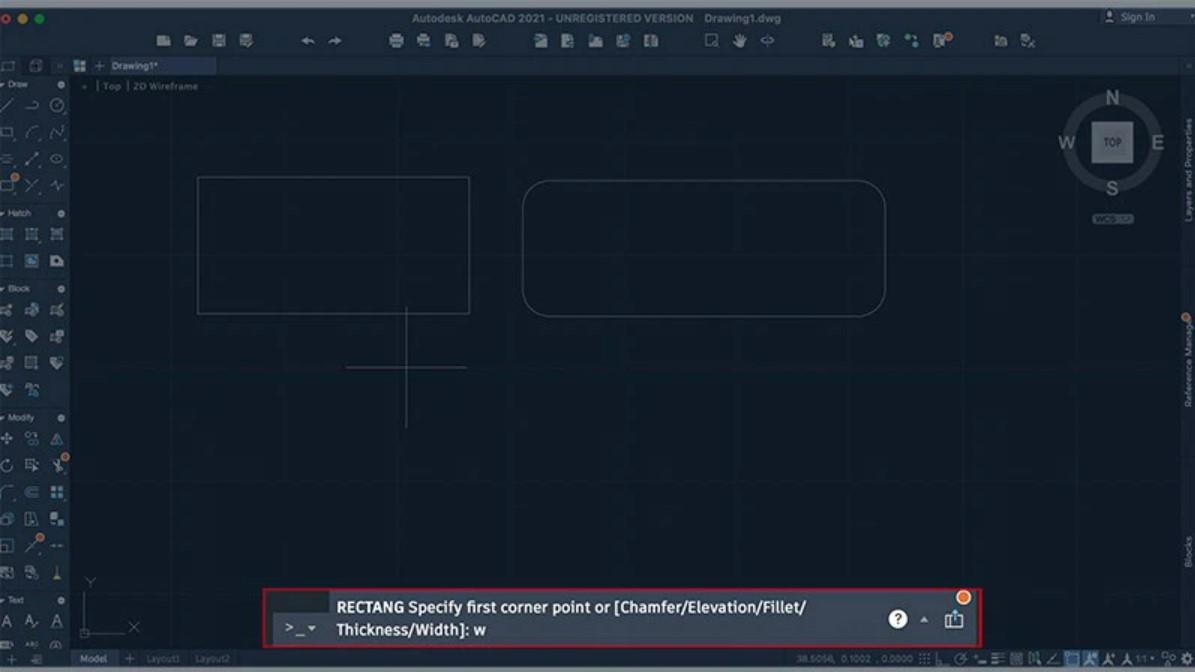Click the Plot printer icon
Image resolution: width=1195 pixels, height=672 pixels.
(396, 40)
